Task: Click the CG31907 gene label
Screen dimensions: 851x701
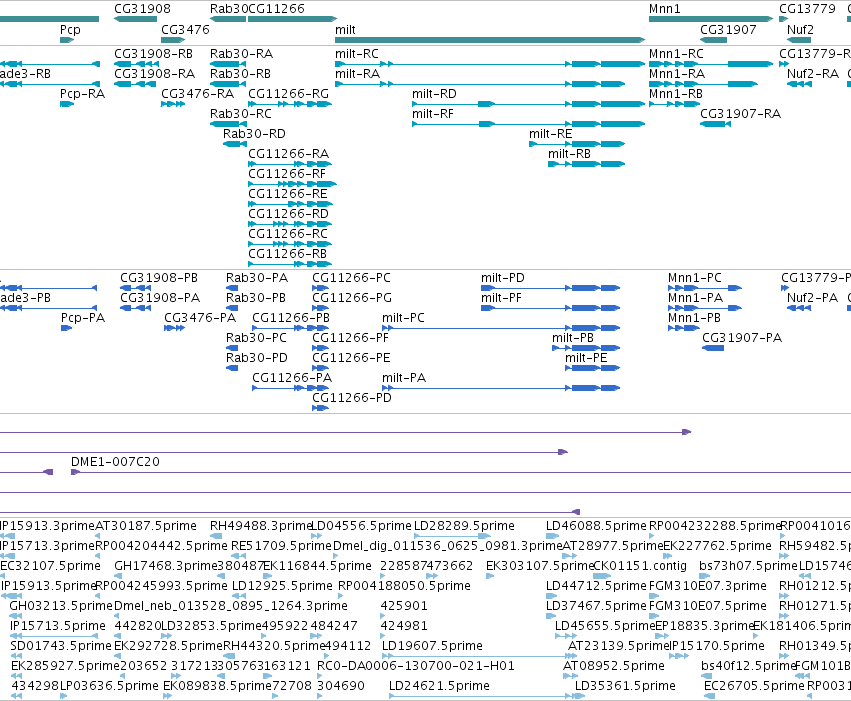Action: [728, 30]
